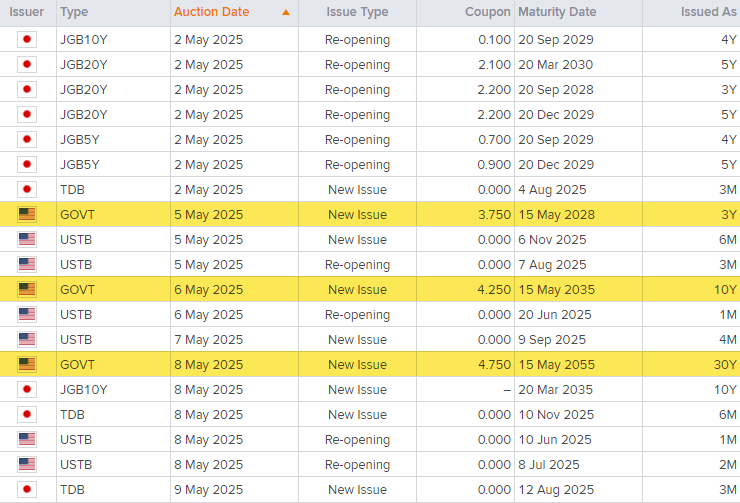Select New Issue in 7 May 2025 row
This screenshot has width=740, height=503.
click(357, 340)
